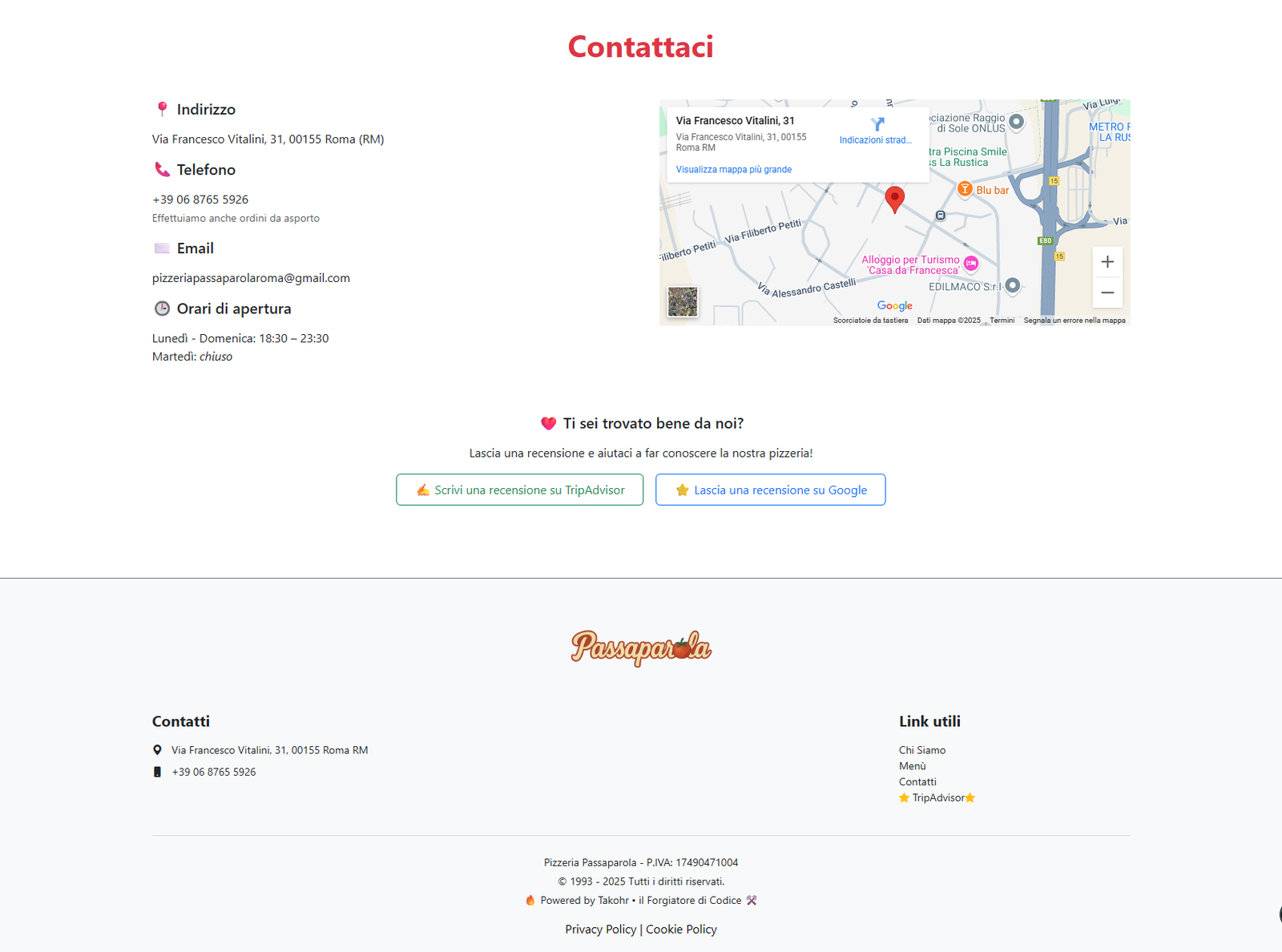Click 'Indicazioni strad...' in the info window
This screenshot has width=1282, height=952.
(875, 139)
